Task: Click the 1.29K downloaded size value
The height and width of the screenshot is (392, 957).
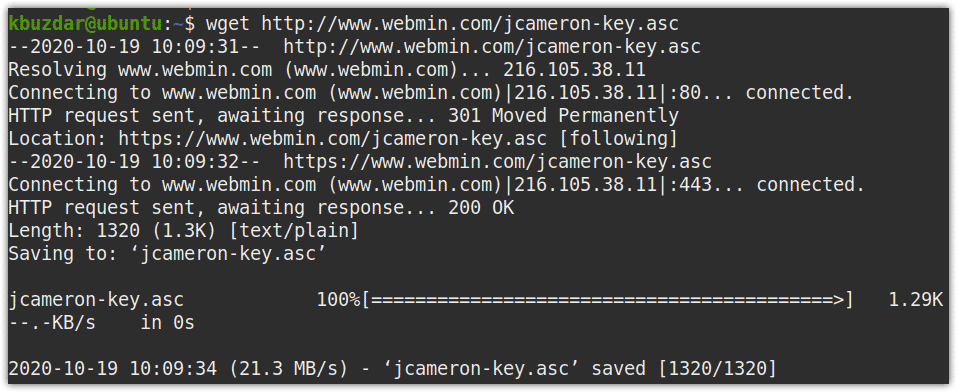Action: [916, 300]
